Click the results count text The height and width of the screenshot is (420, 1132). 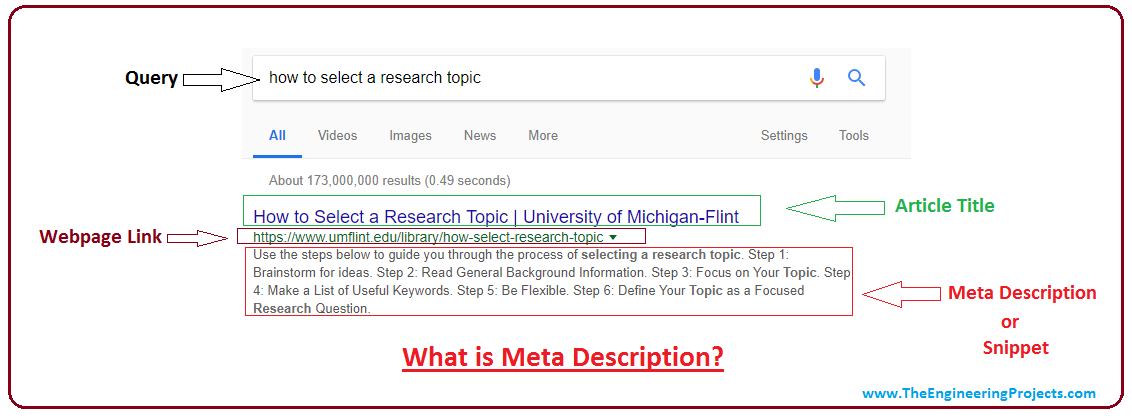(x=389, y=180)
